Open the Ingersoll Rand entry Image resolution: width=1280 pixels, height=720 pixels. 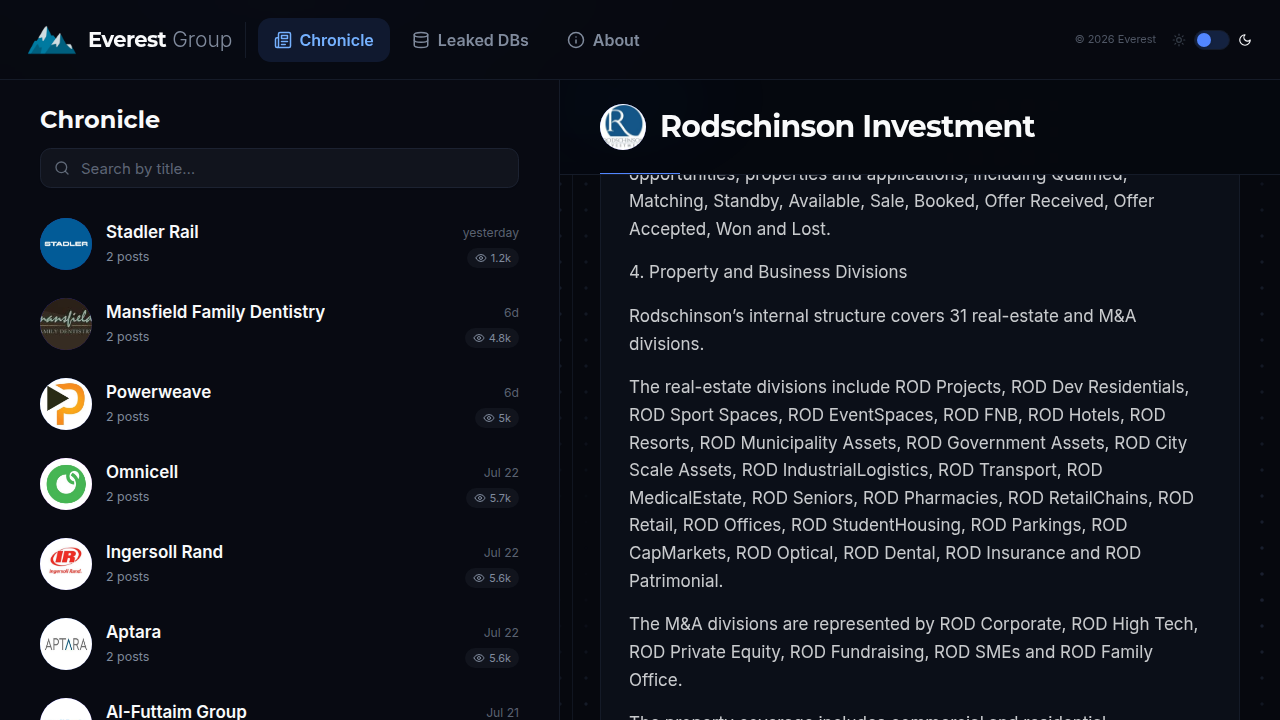279,564
